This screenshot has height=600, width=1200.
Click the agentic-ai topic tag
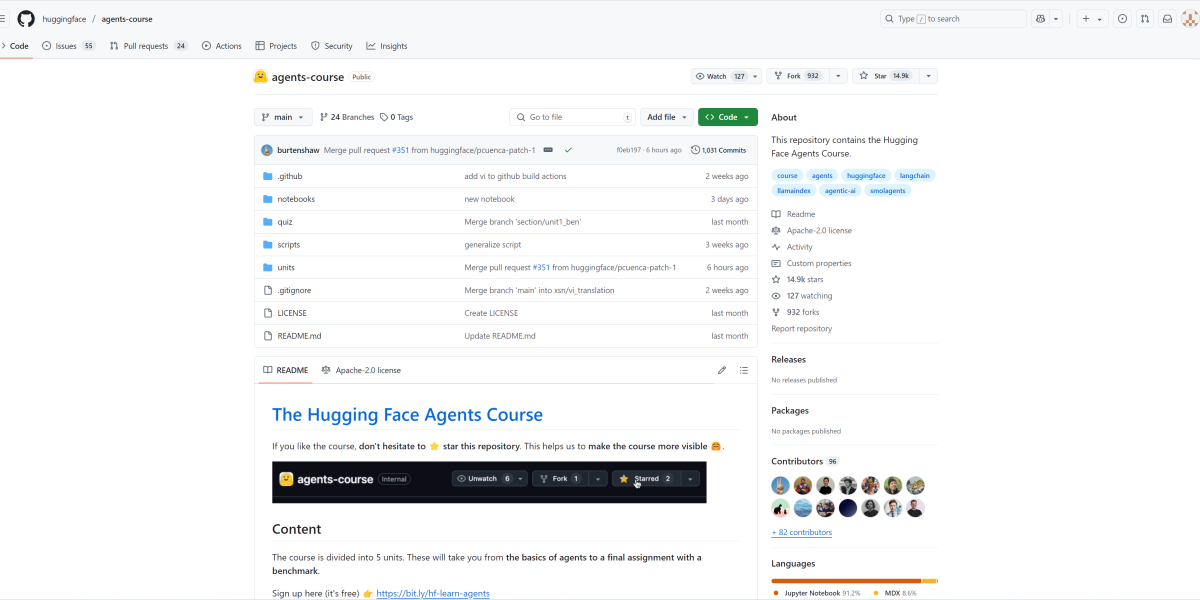click(840, 190)
